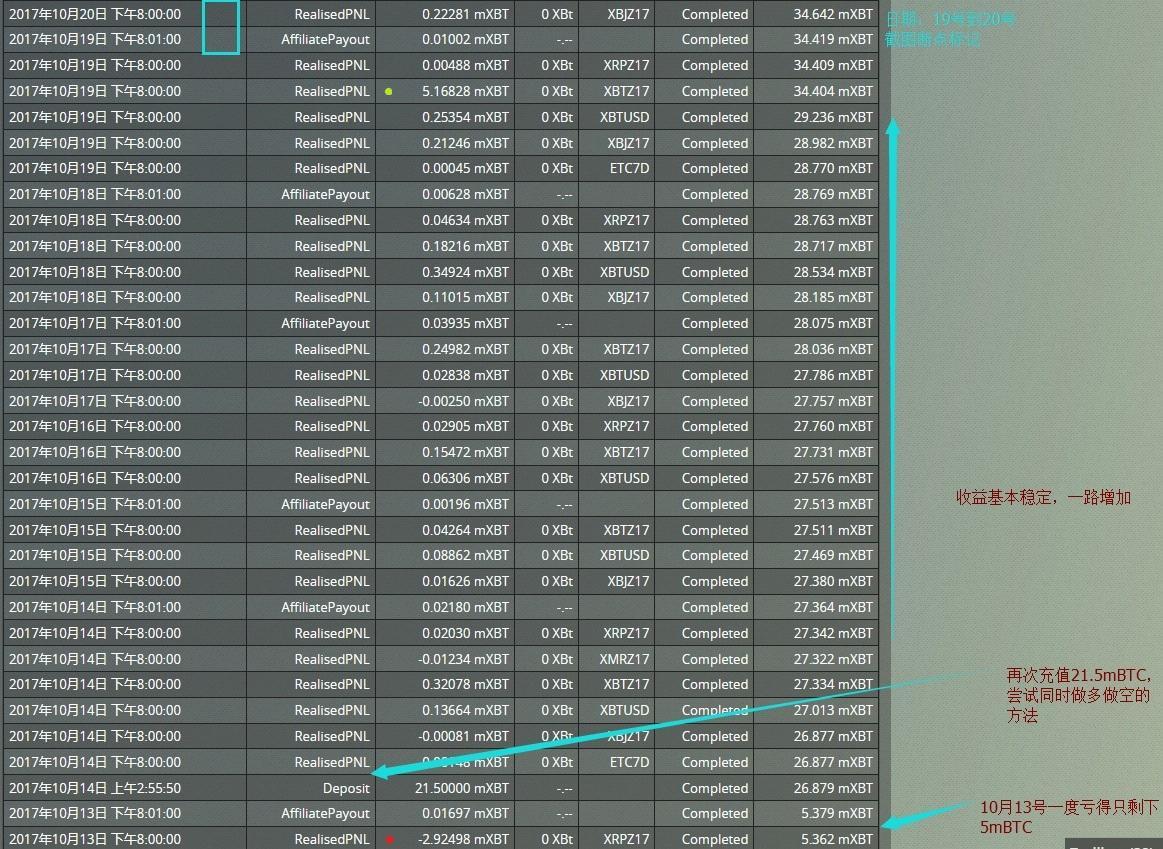Viewport: 1163px width, 849px height.
Task: Click the AffiliatePayout entry dated October 18
Action: [x=329, y=194]
